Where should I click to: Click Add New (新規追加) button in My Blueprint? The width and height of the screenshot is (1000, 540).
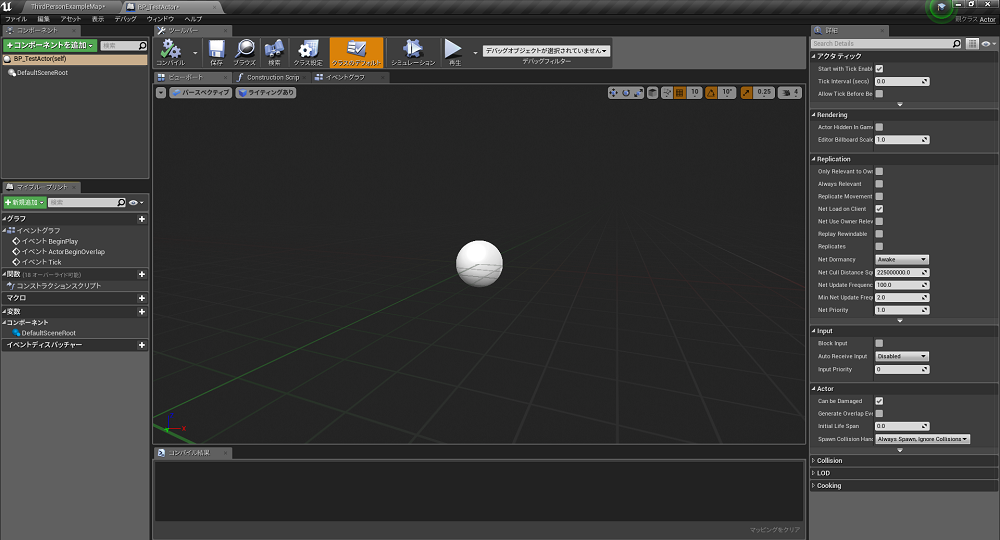tap(24, 202)
